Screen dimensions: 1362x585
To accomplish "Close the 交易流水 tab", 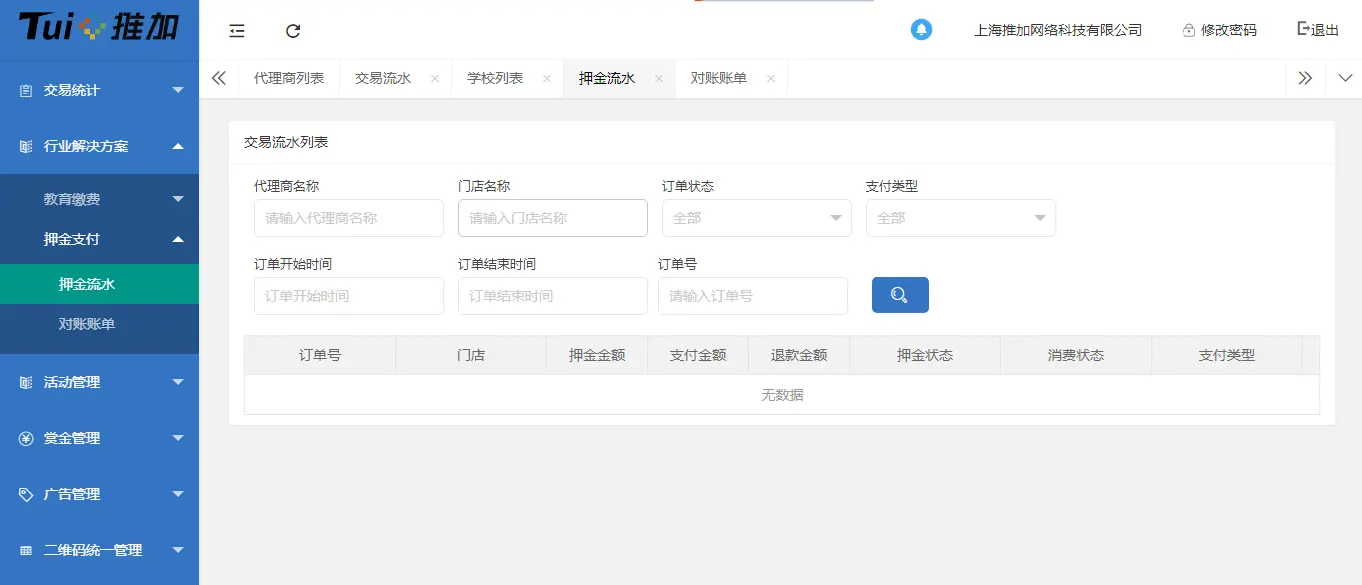I will point(434,77).
